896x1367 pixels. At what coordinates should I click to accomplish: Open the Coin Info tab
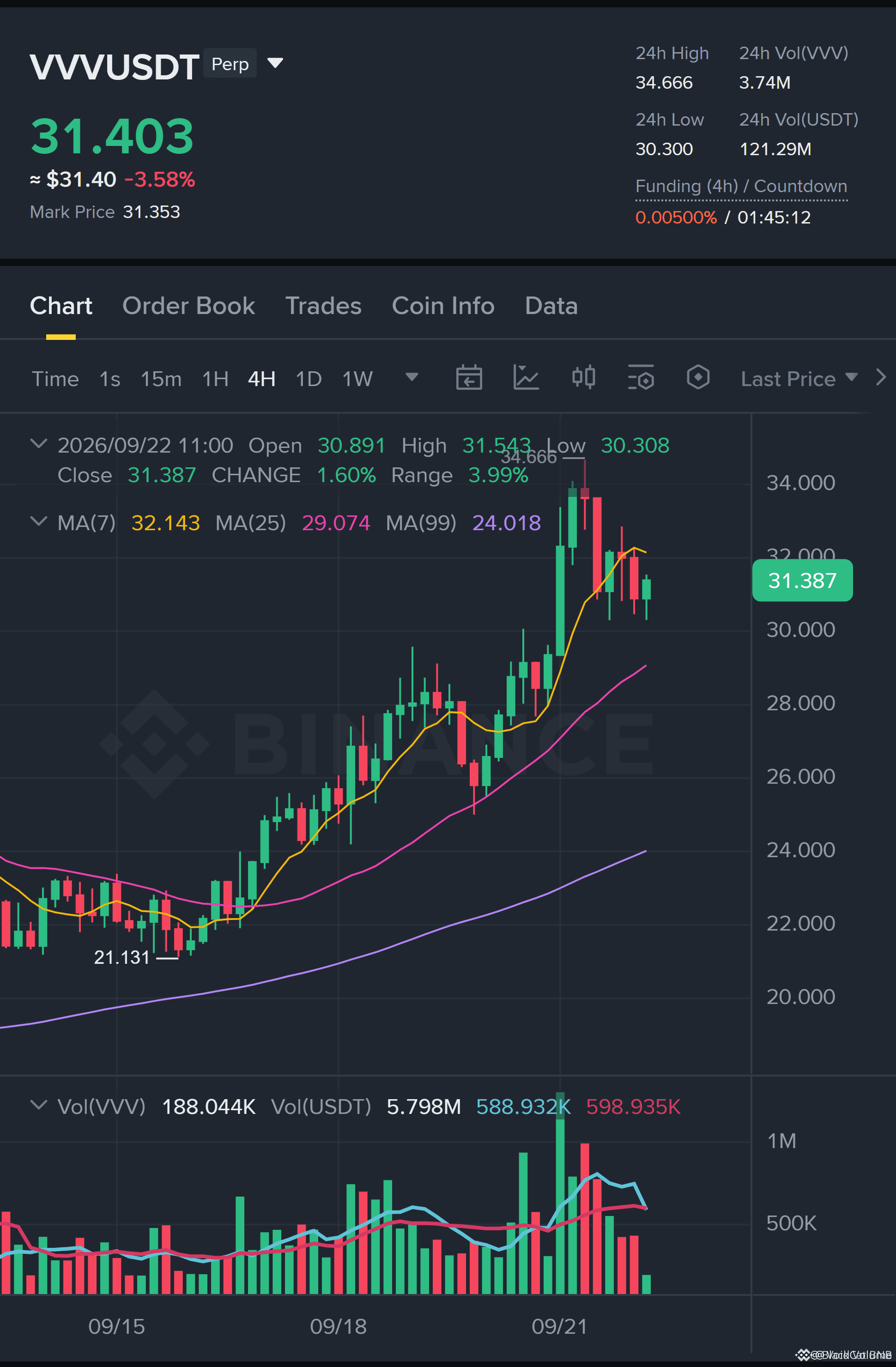click(443, 306)
